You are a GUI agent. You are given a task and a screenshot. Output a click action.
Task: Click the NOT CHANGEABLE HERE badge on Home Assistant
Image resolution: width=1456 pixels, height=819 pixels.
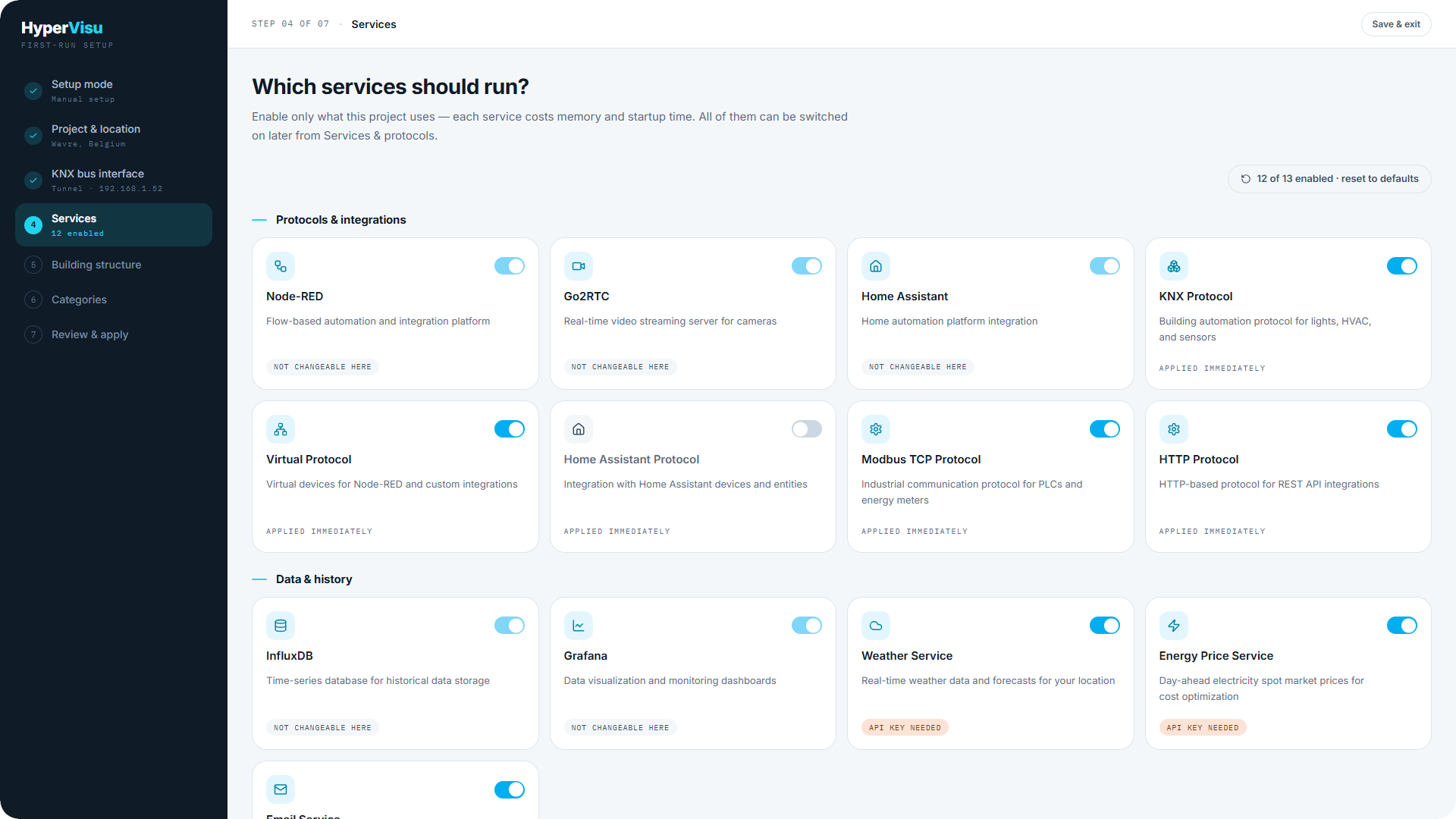918,367
